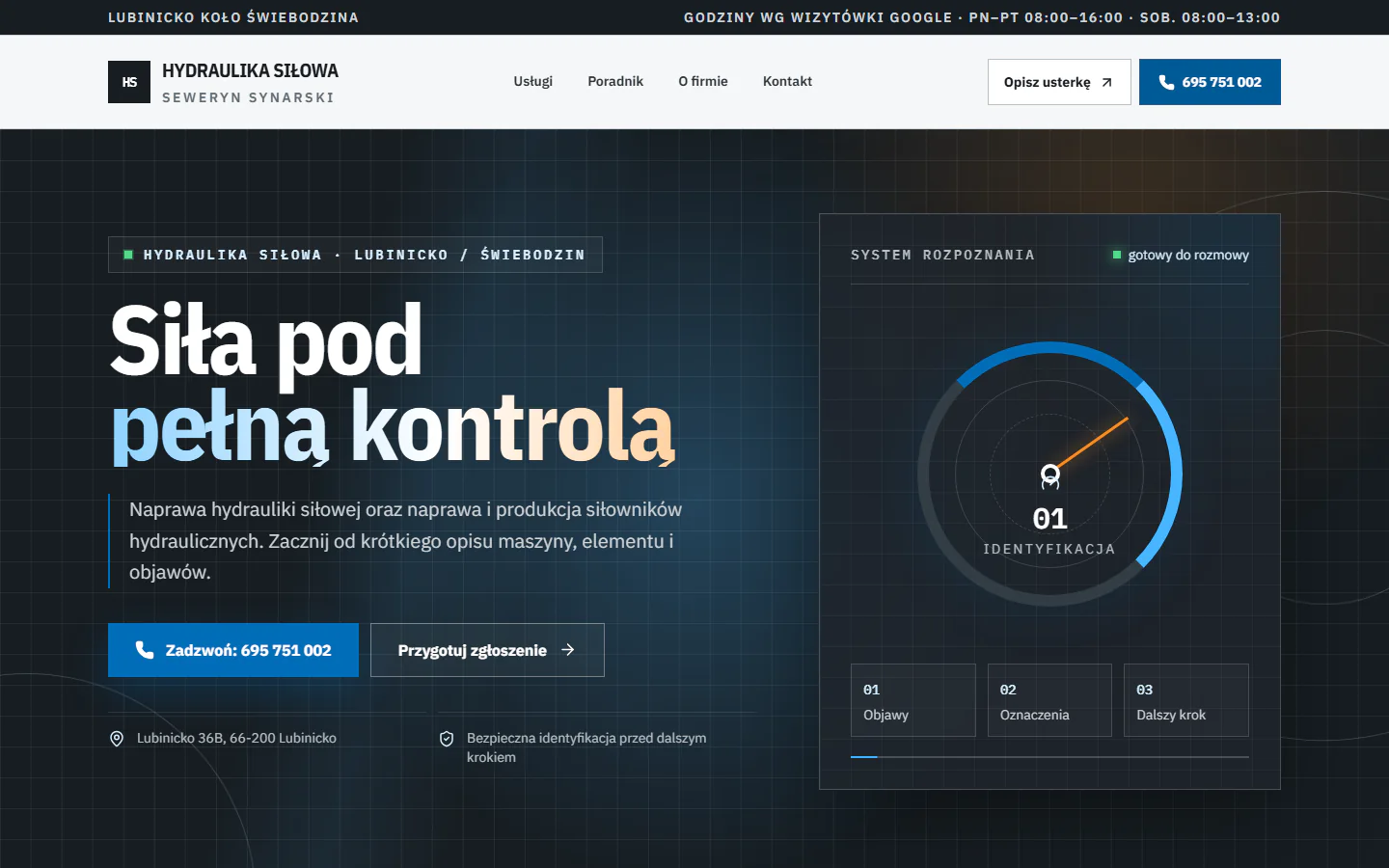The height and width of the screenshot is (868, 1389).
Task: Select step 01 Objawy card
Action: tap(913, 700)
